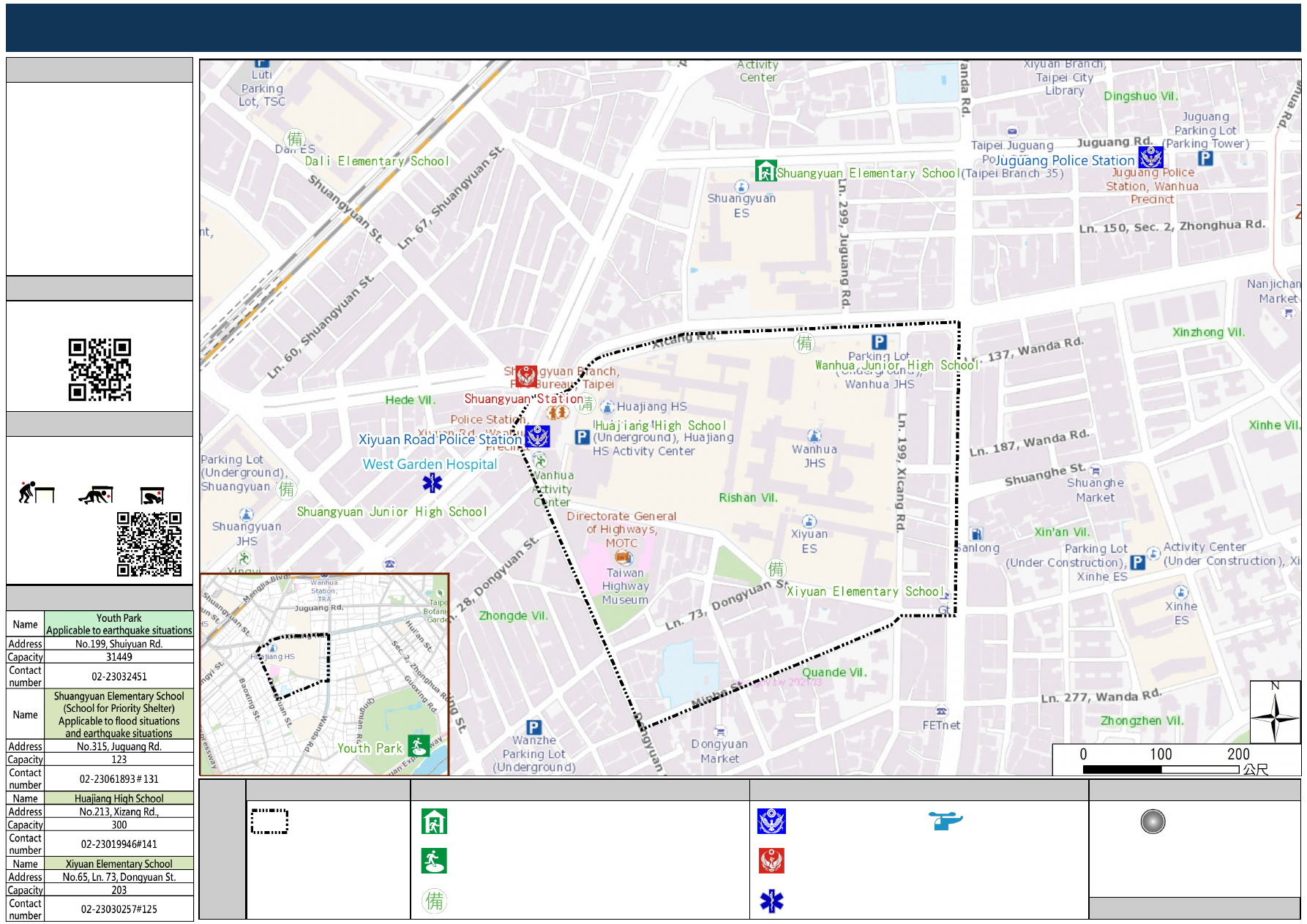Click the West Garden Hospital star-of-life icon

(432, 483)
